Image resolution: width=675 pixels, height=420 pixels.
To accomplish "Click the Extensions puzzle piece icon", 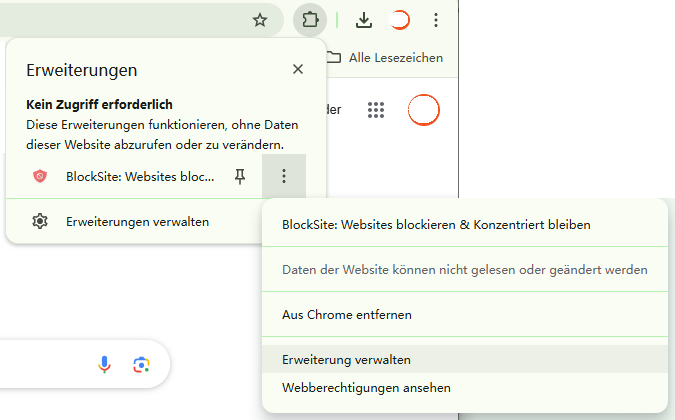I will point(308,20).
